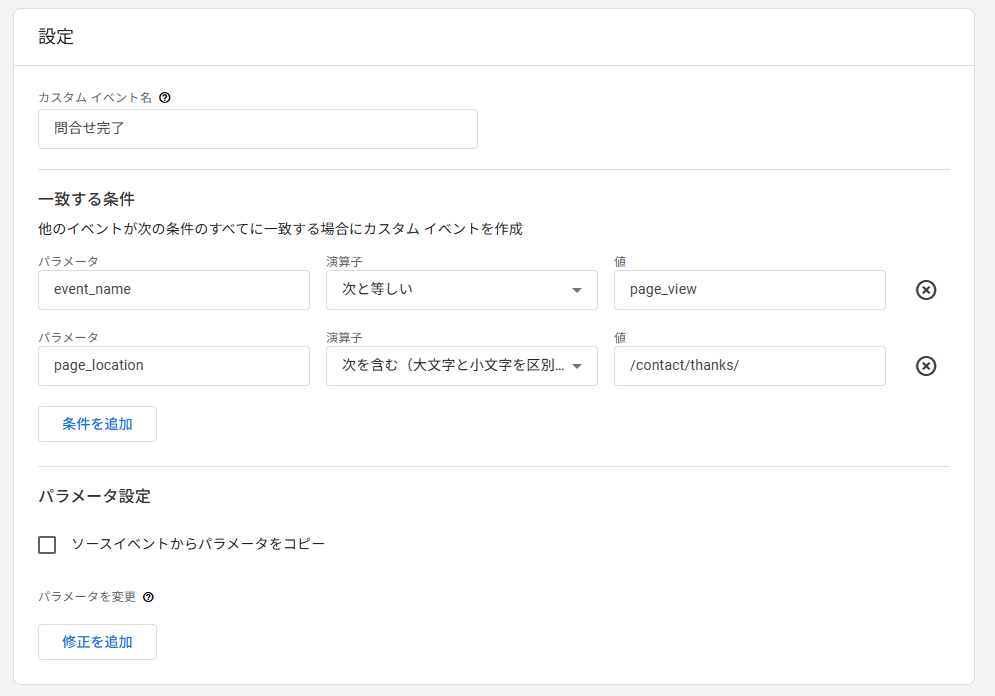This screenshot has height=696, width=995.
Task: Click the arrow on the page_location operator dropdown
Action: click(576, 367)
